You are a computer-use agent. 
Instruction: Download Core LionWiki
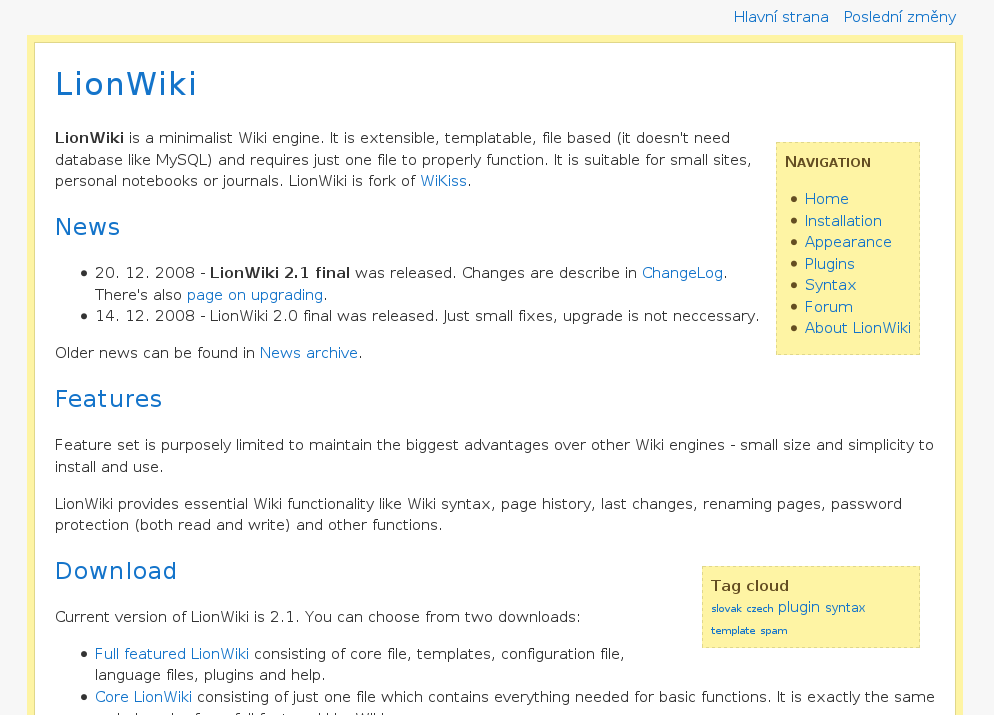143,697
